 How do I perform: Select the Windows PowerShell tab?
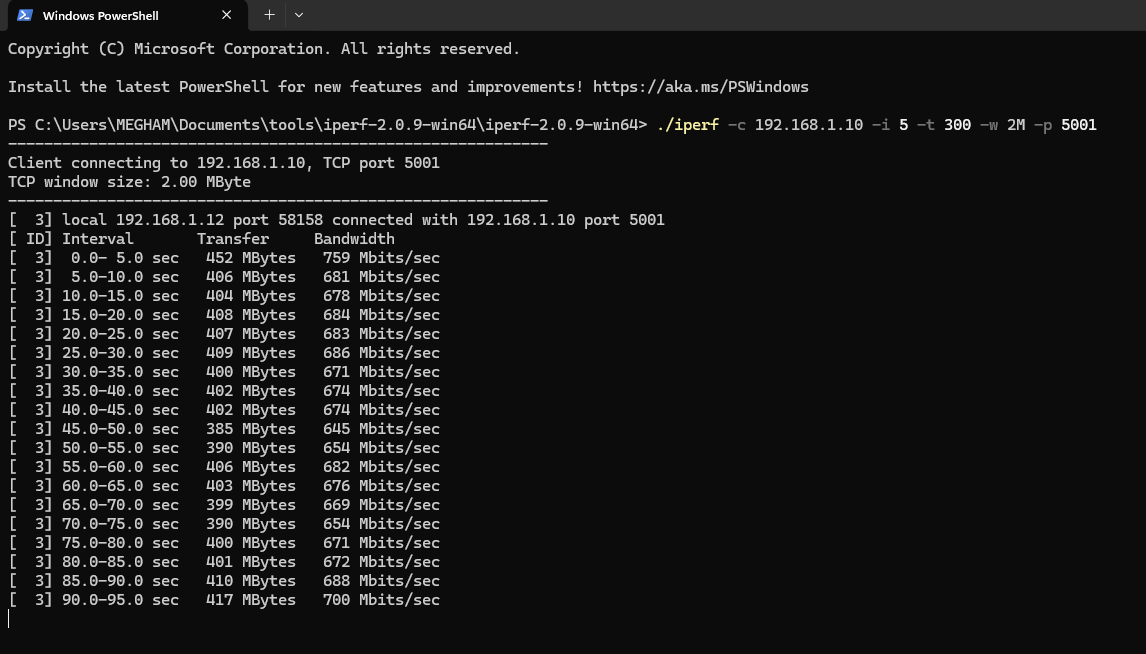[x=115, y=15]
